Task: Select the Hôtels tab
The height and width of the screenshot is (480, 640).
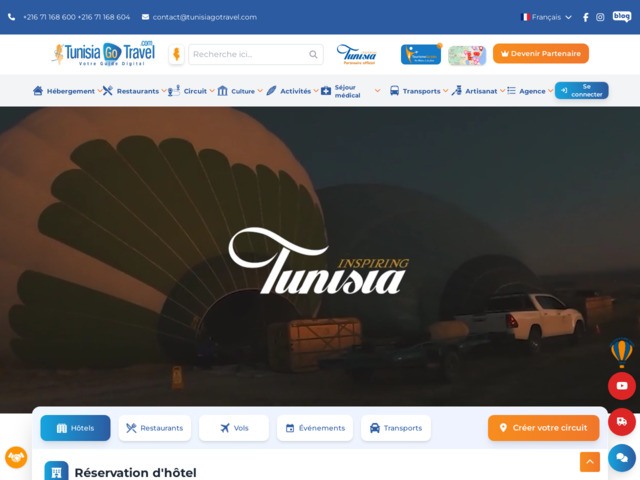Action: pyautogui.click(x=76, y=428)
